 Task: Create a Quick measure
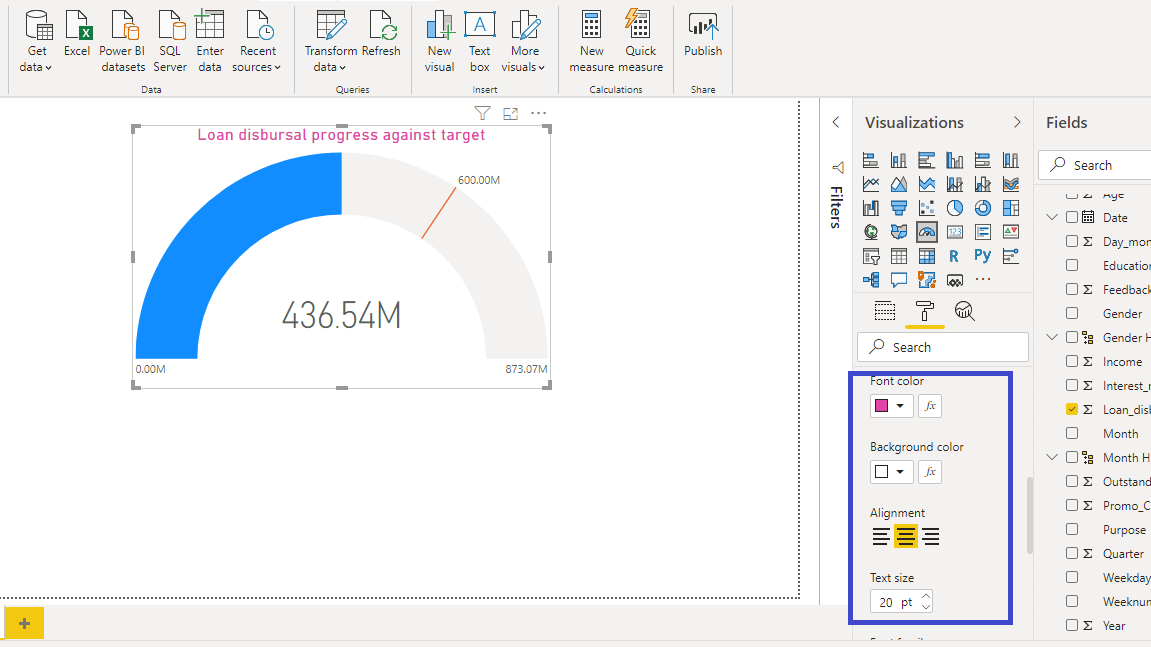[x=640, y=42]
